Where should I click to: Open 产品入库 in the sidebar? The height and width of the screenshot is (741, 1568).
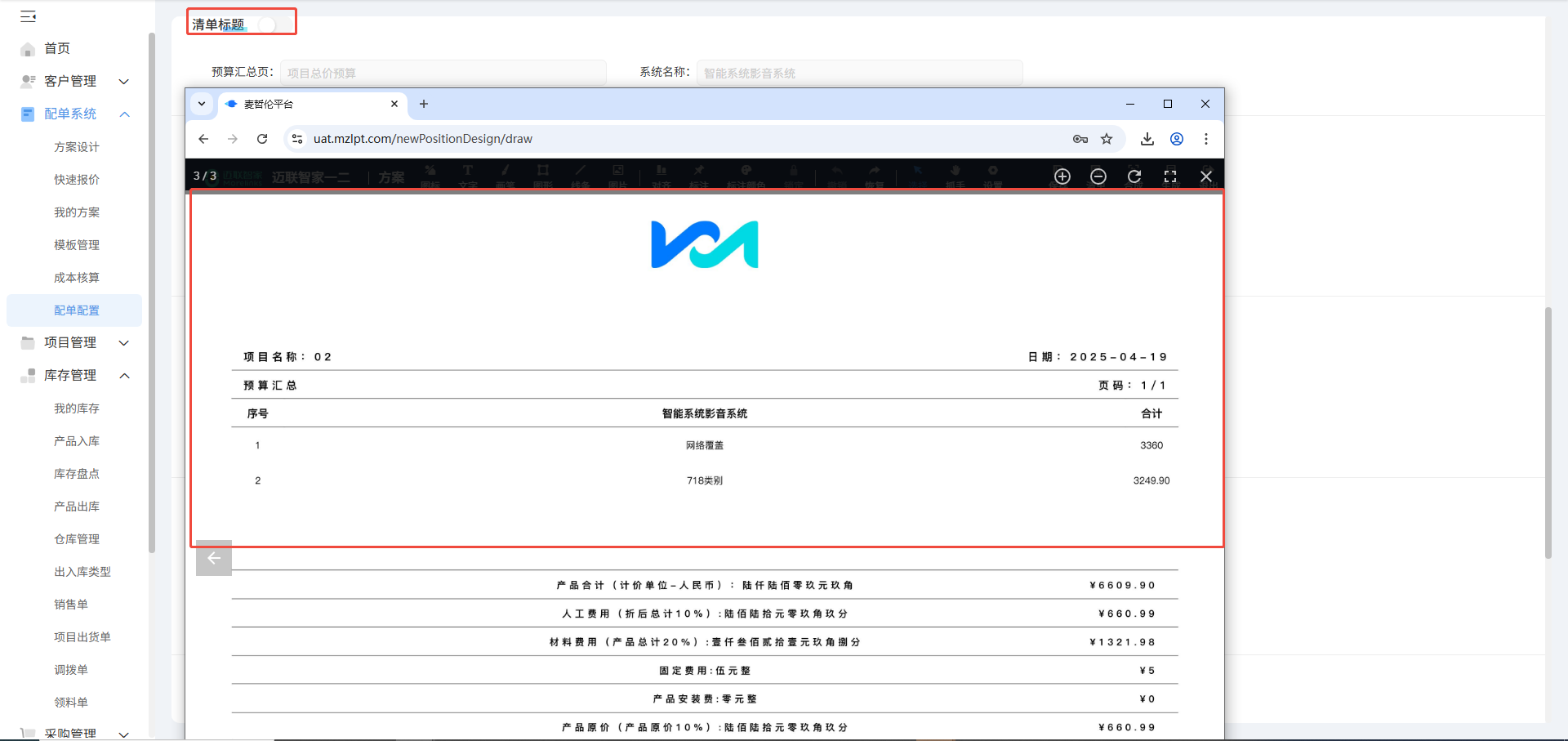(77, 441)
